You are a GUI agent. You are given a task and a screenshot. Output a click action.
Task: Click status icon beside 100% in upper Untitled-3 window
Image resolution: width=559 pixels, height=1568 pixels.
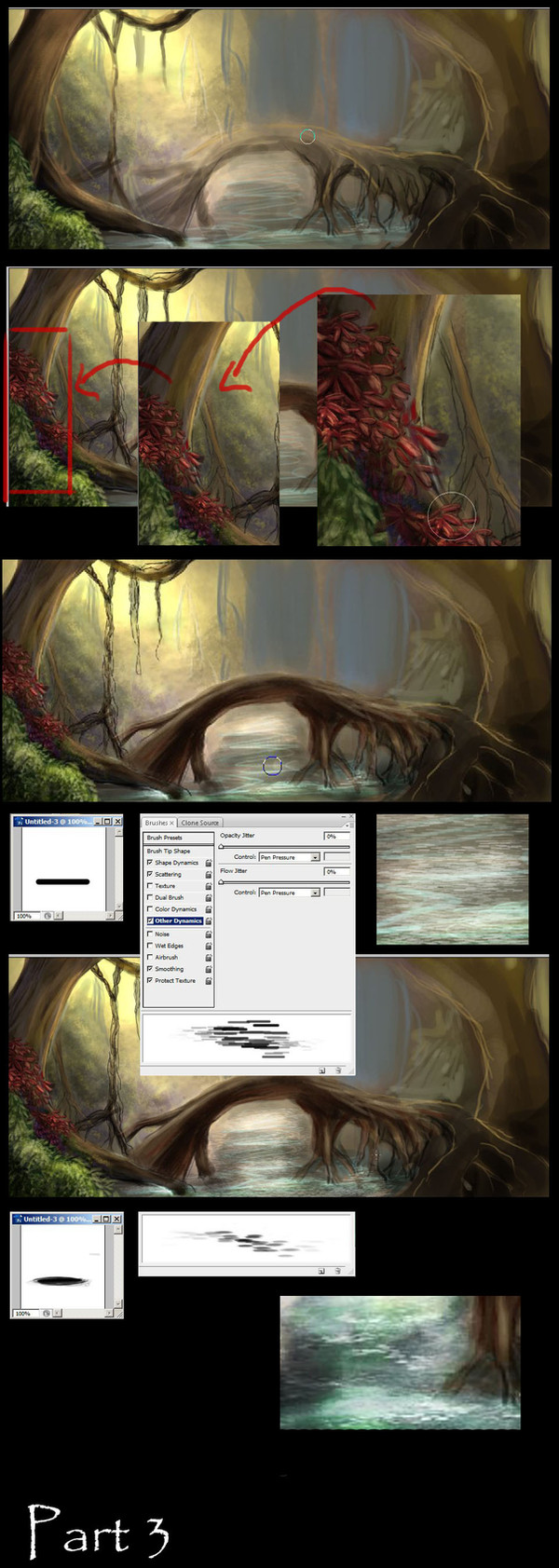[x=48, y=916]
